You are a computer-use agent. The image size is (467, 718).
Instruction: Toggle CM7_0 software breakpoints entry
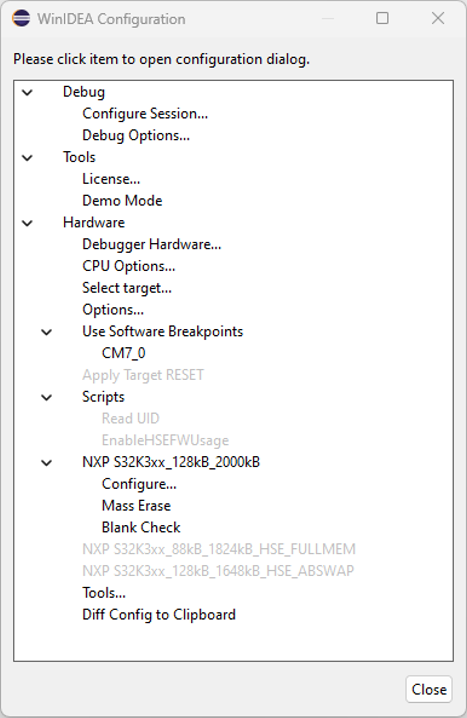point(123,353)
